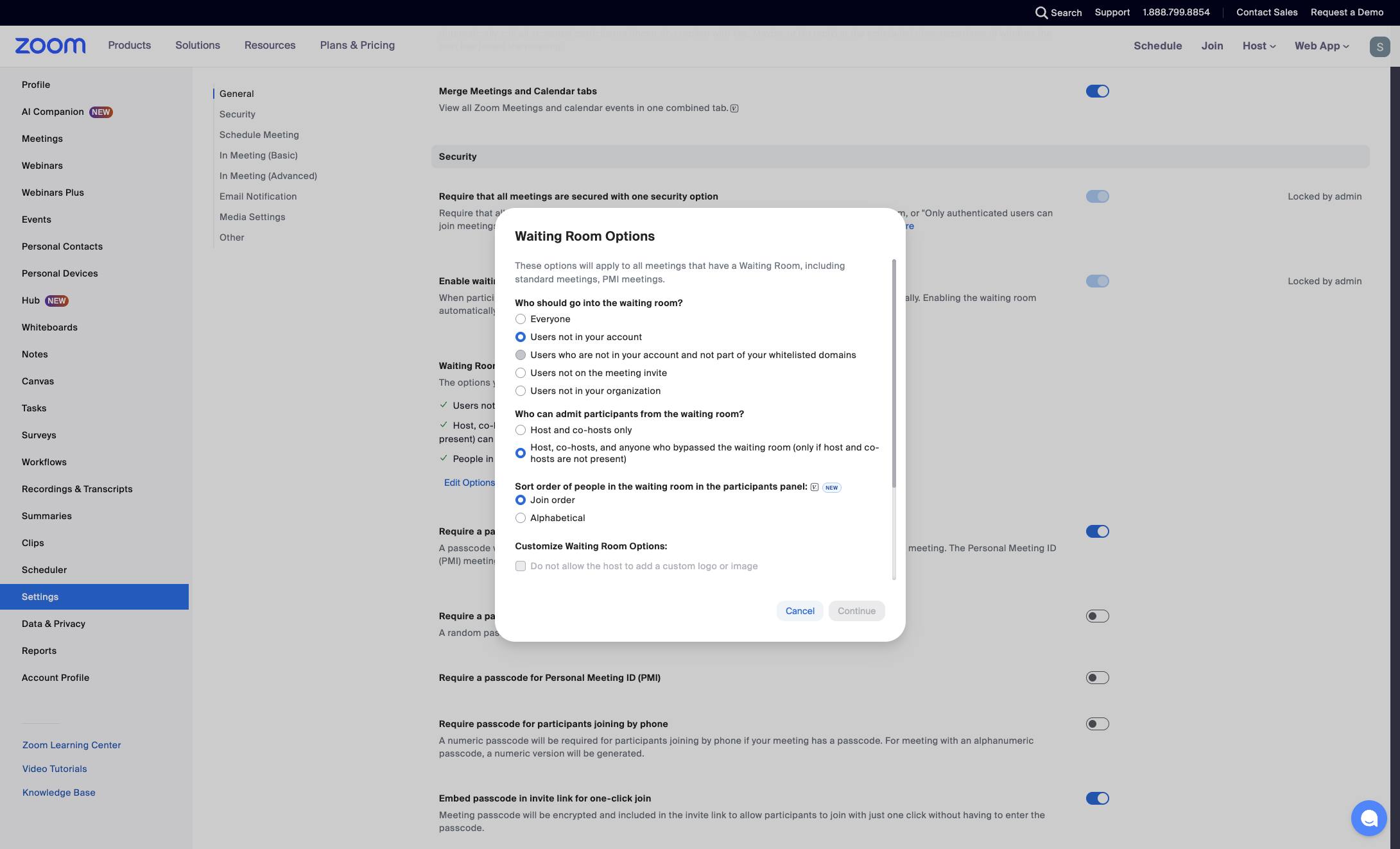Click the Edit Options link
The image size is (1400, 849).
(469, 483)
